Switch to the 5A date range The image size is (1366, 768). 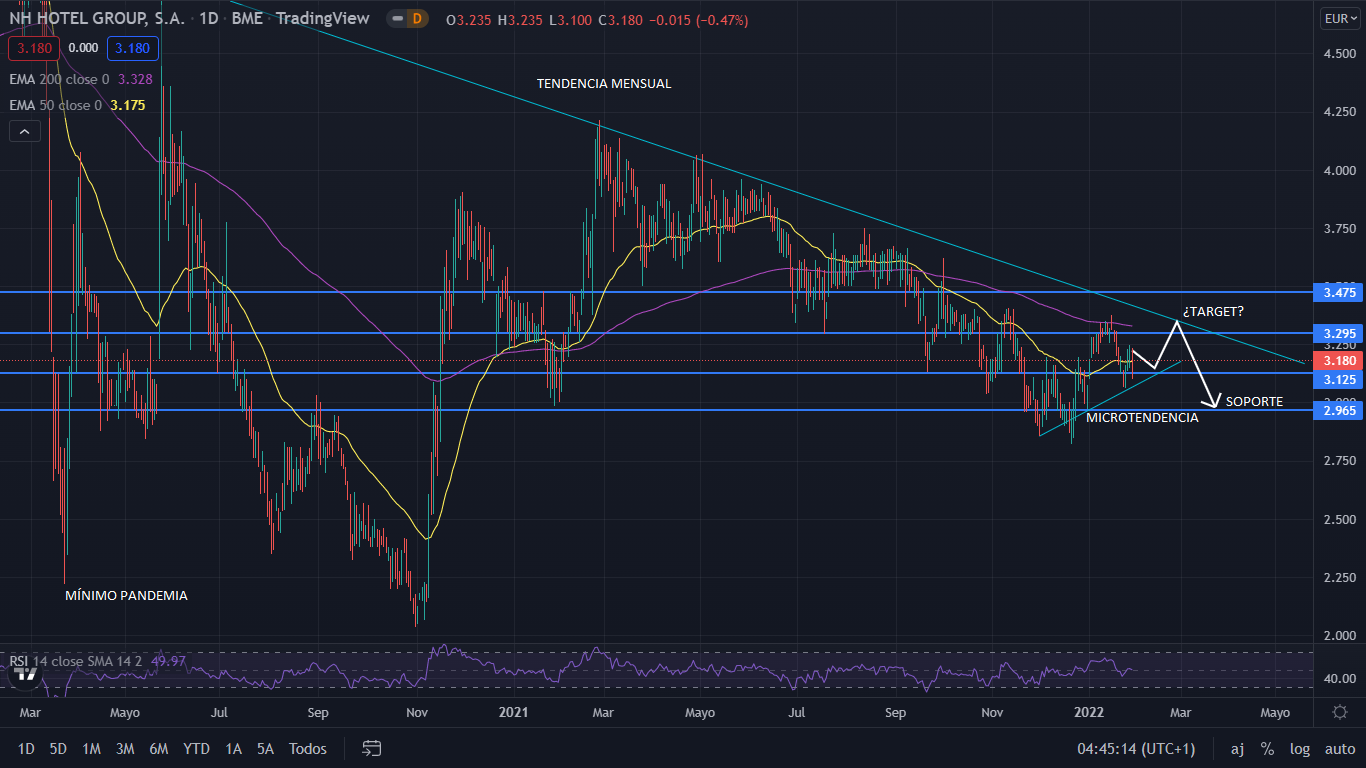(265, 748)
